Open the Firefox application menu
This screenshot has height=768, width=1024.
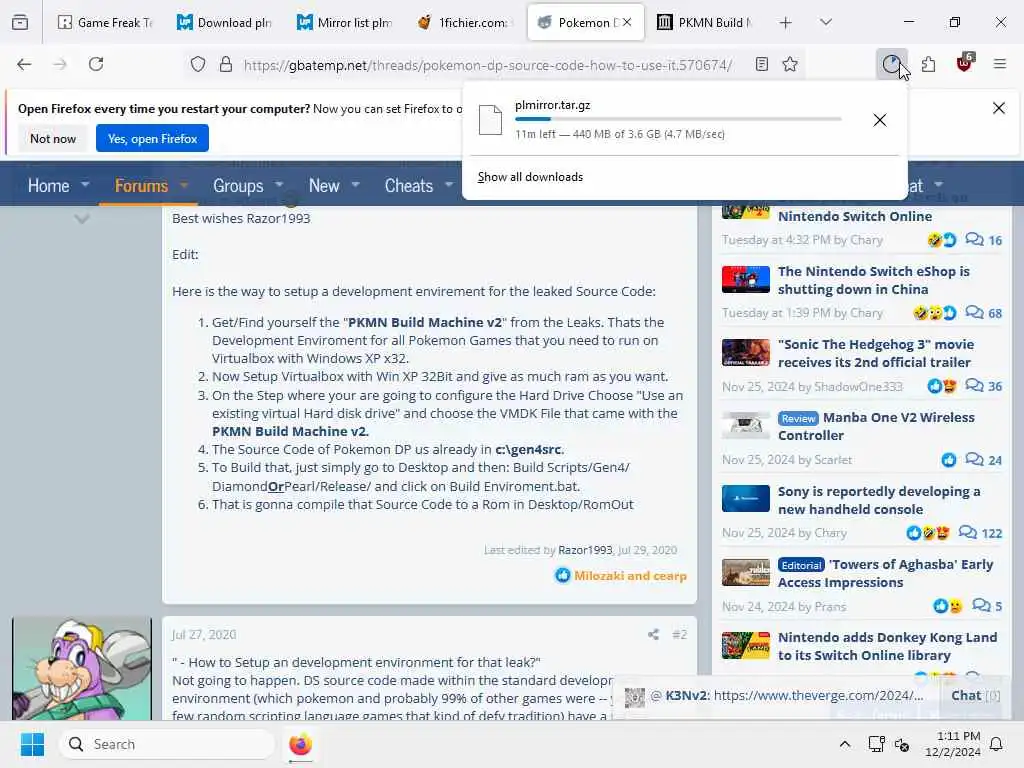[1000, 64]
